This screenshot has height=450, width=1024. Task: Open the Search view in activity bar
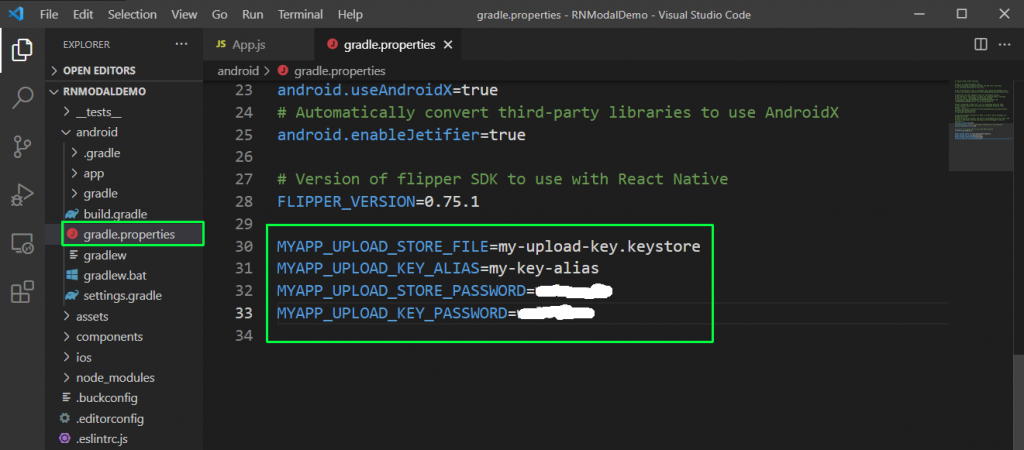click(22, 98)
